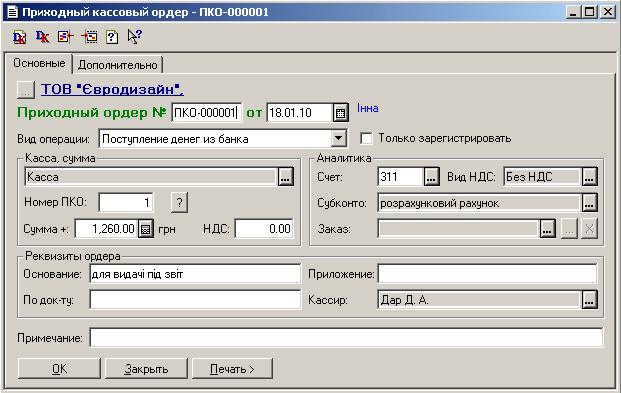The width and height of the screenshot is (621, 393).
Task: Click the Номер ПКО input field
Action: [126, 202]
